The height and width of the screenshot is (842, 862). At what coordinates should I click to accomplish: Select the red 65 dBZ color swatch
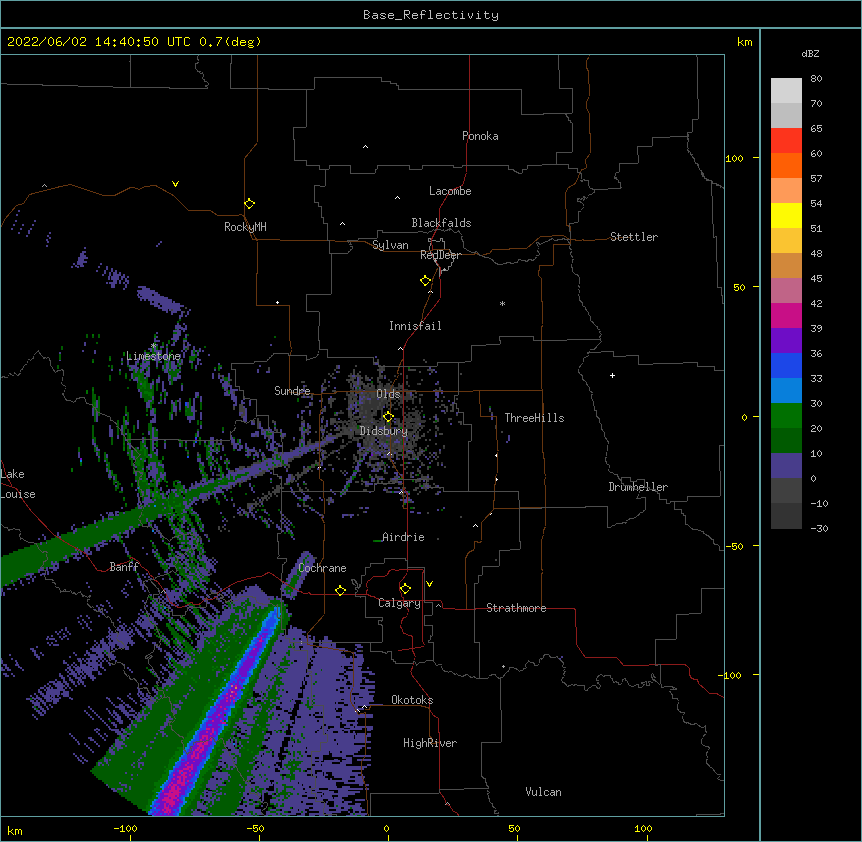[786, 140]
